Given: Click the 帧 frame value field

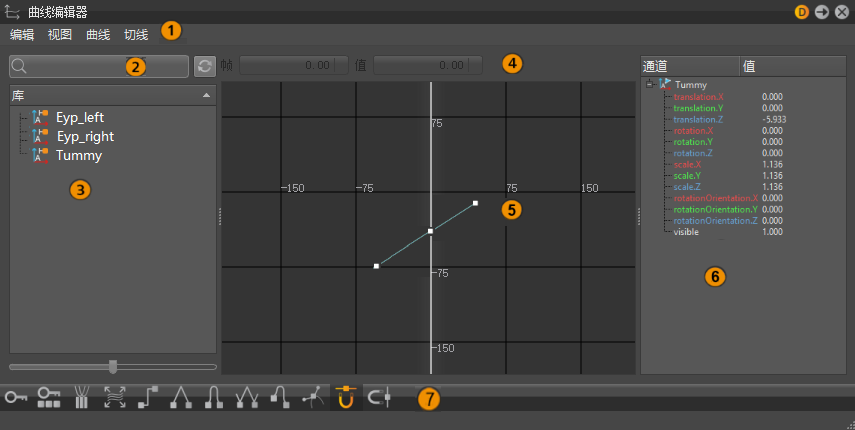Looking at the screenshot, I should (294, 65).
